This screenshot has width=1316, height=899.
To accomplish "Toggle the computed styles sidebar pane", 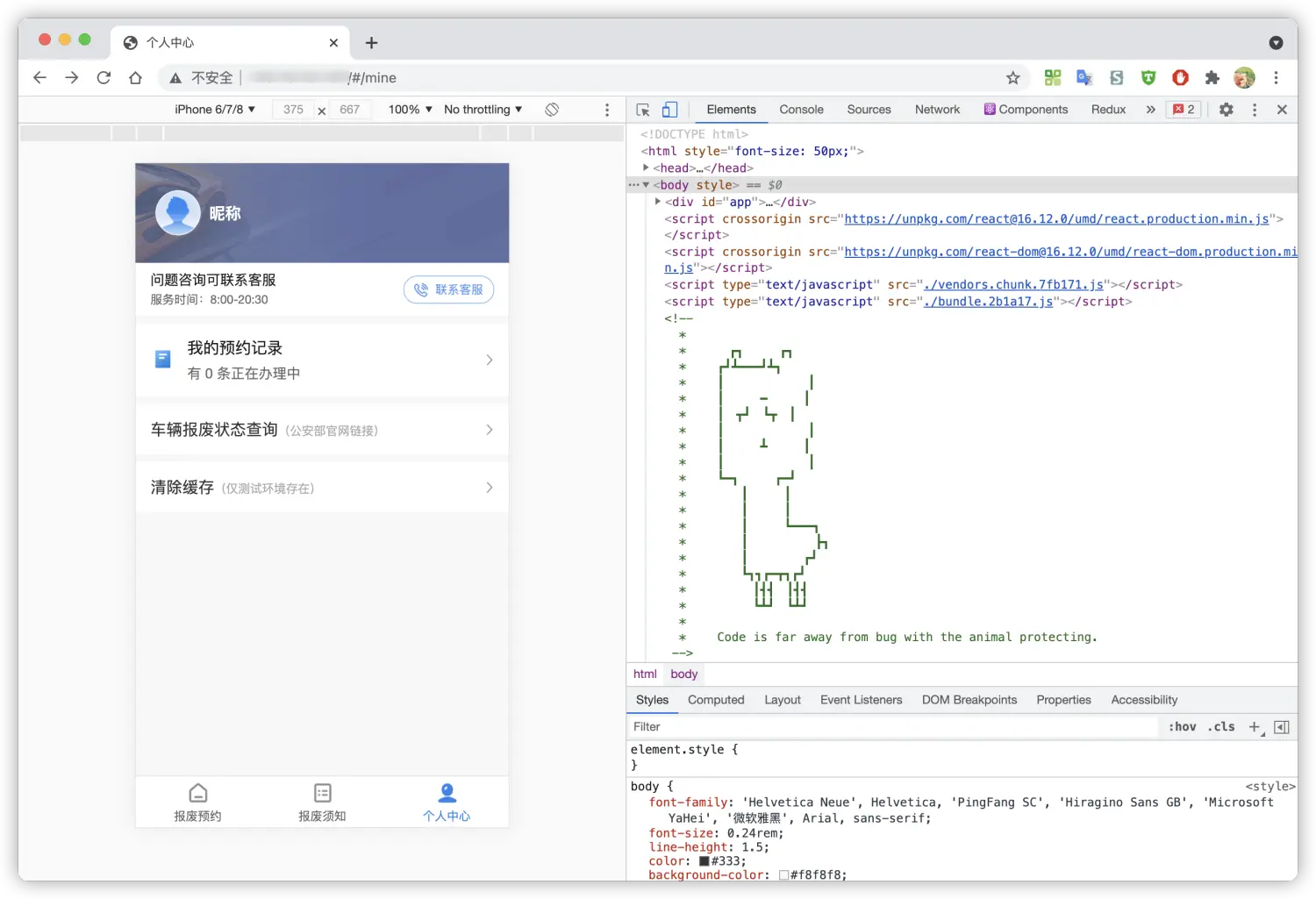I will click(1282, 727).
